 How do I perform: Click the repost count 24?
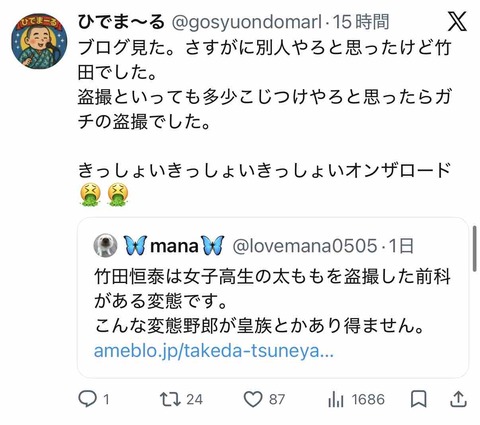(194, 399)
